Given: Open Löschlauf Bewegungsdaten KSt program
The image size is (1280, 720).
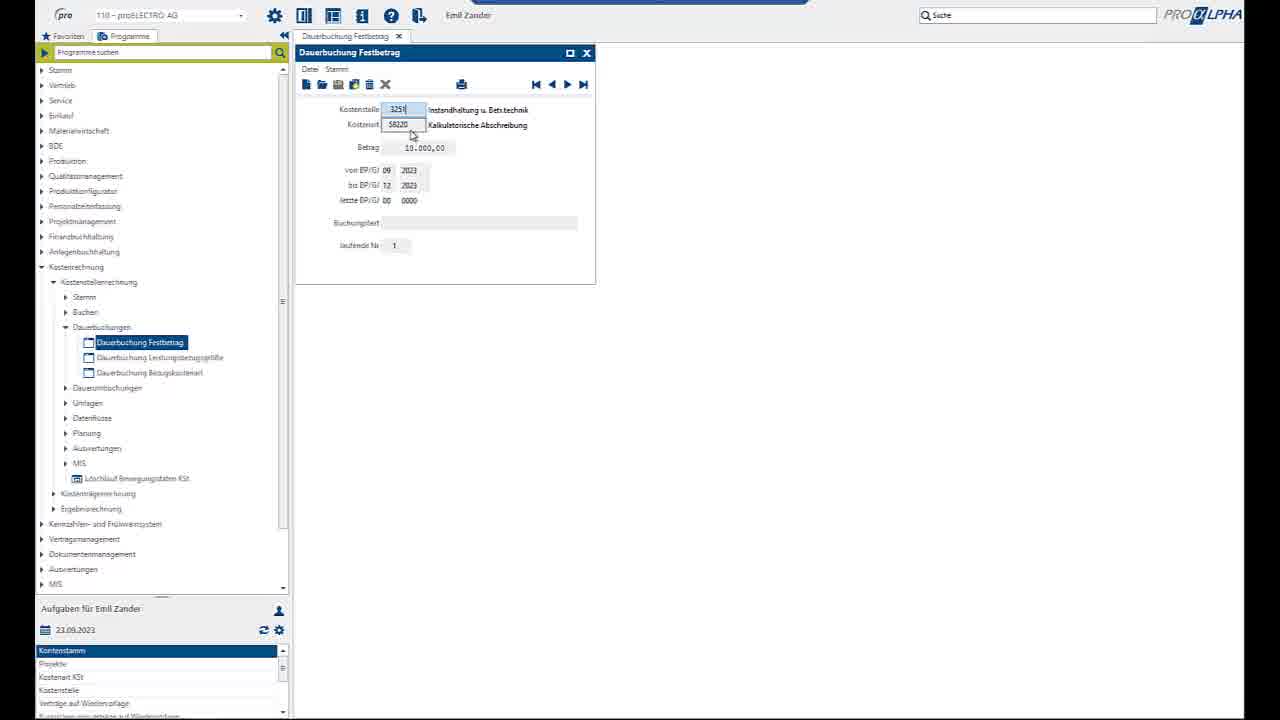Looking at the screenshot, I should pyautogui.click(x=137, y=479).
